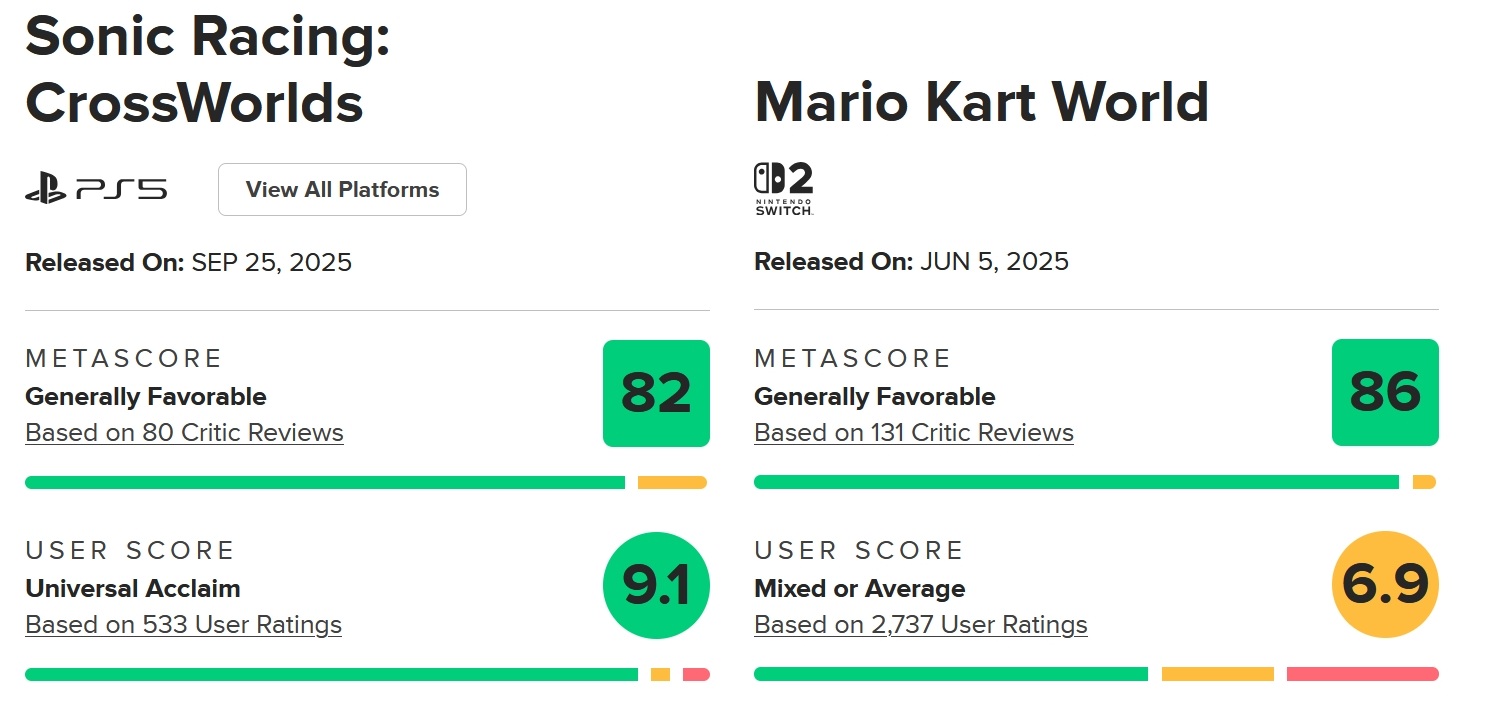This screenshot has height=717, width=1490.
Task: Open Based on 131 Critic Reviews link
Action: [x=913, y=433]
